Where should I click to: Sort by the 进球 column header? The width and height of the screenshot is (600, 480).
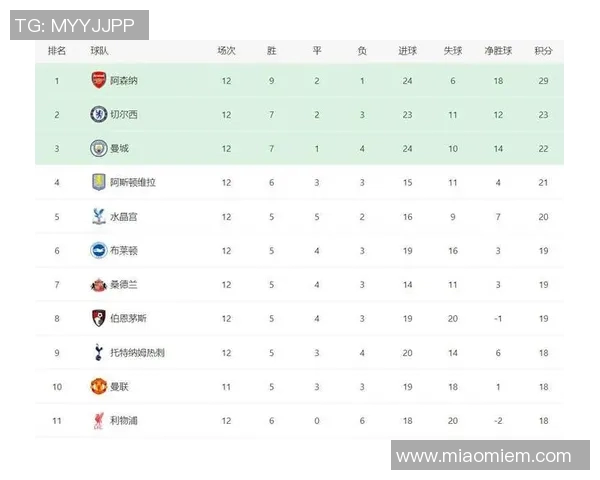click(x=407, y=50)
